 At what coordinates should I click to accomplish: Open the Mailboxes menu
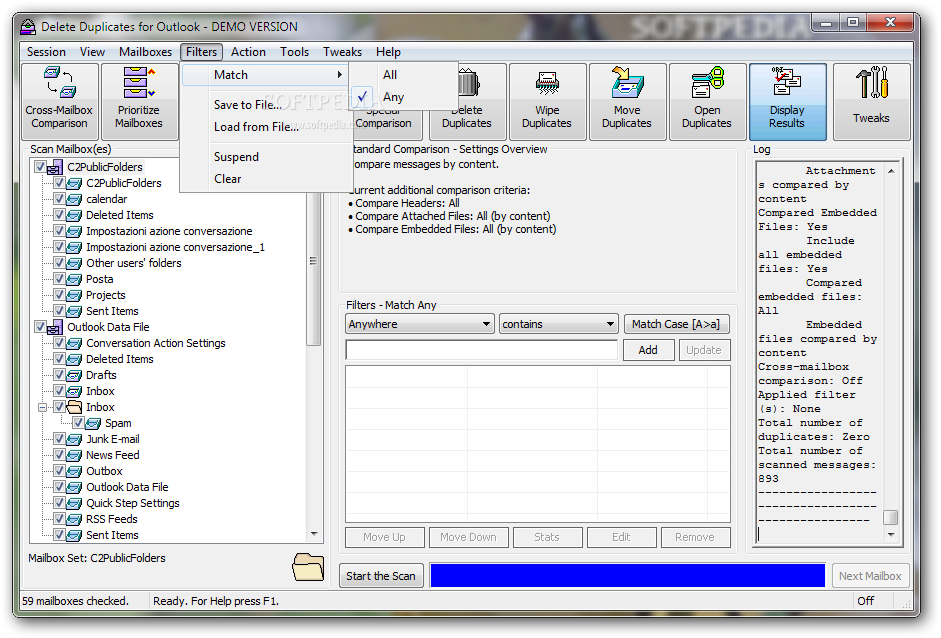click(x=145, y=52)
